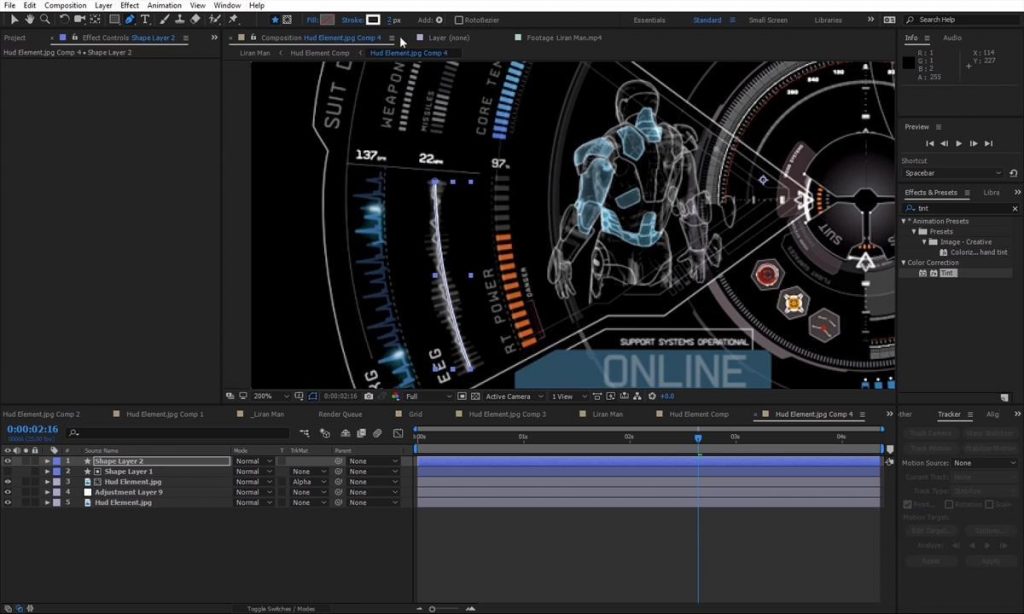Open the Alpha track matte dropdown on layer 3
Image resolution: width=1024 pixels, height=614 pixels.
click(x=308, y=482)
